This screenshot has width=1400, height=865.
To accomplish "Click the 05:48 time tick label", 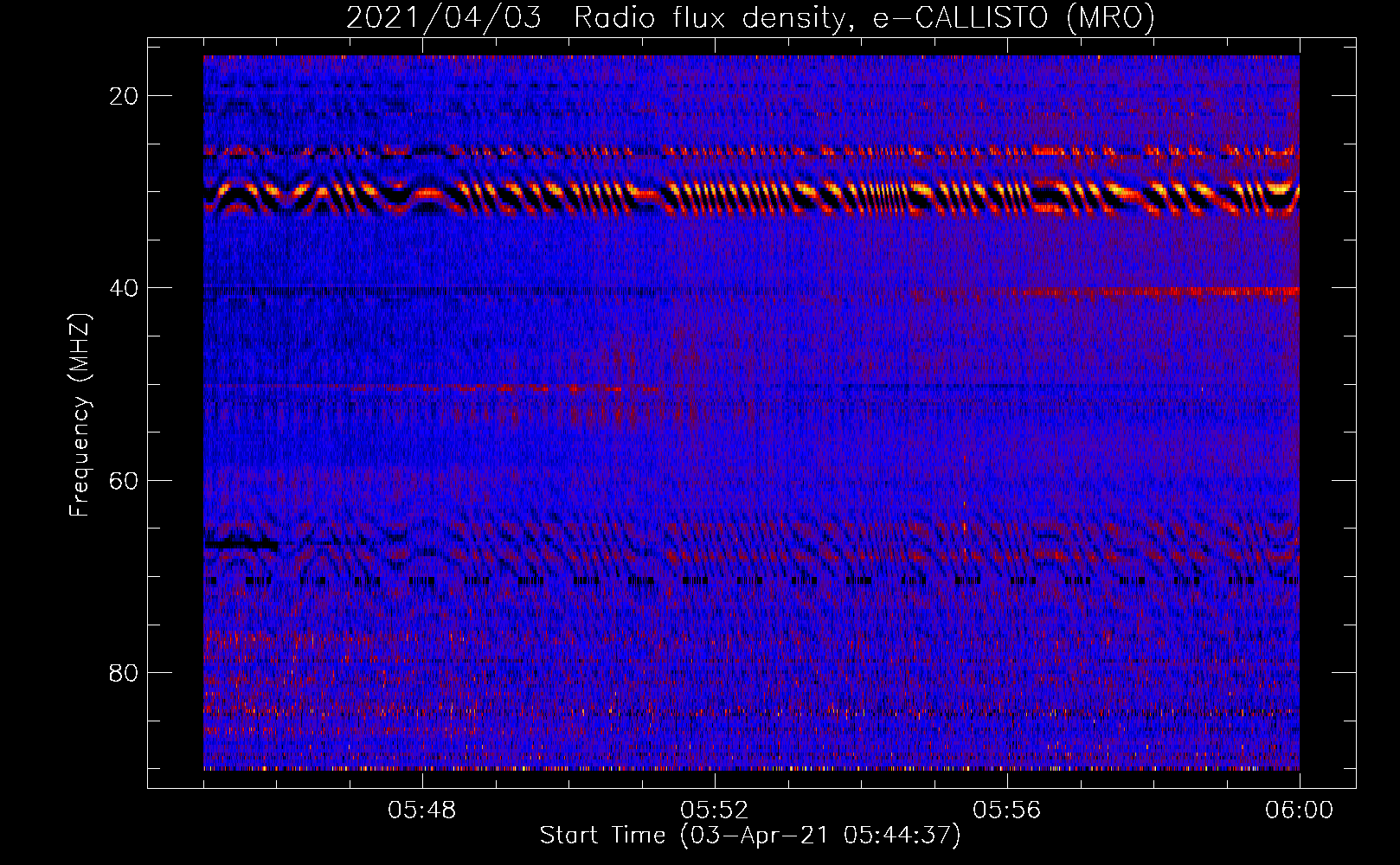I will click(x=422, y=811).
